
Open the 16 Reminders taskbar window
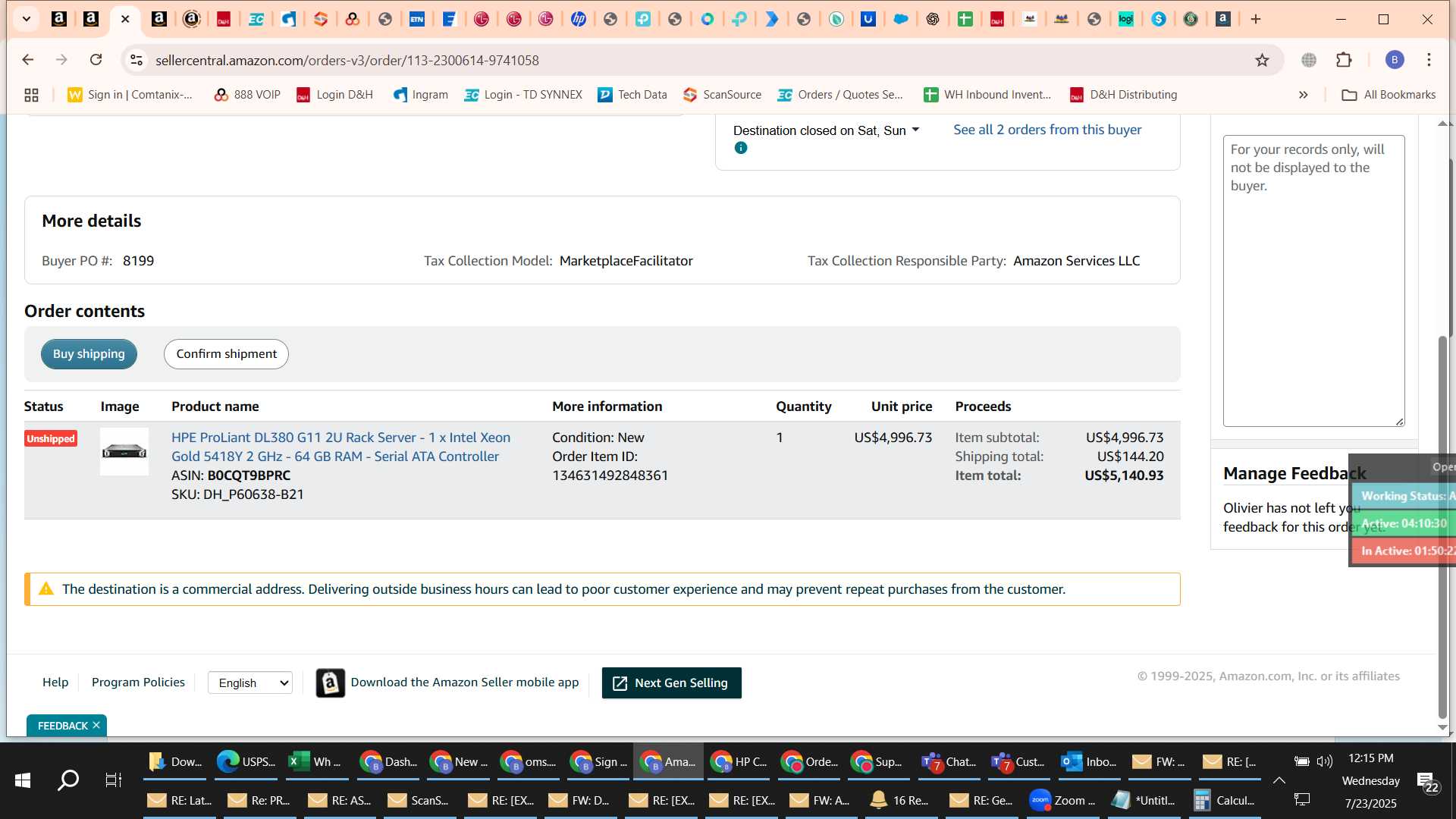(x=900, y=800)
